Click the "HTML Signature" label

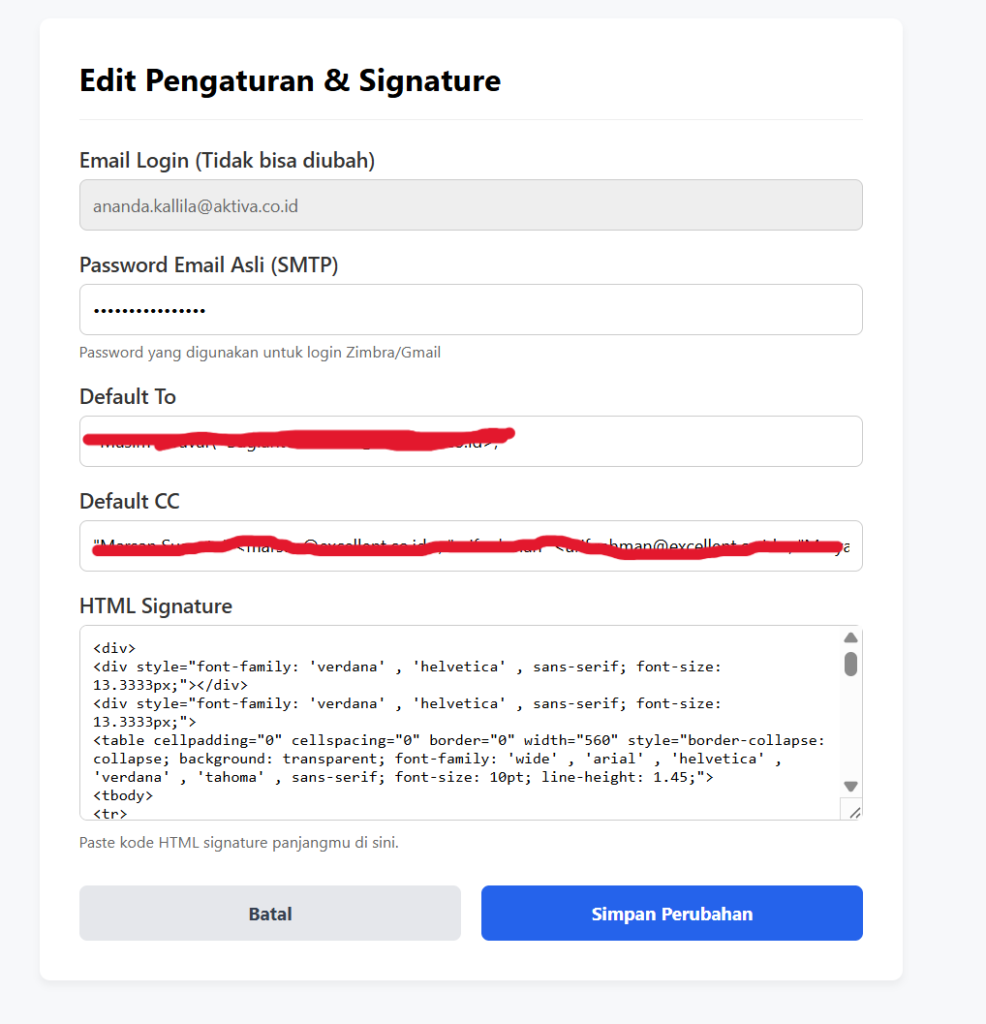pyautogui.click(x=155, y=606)
